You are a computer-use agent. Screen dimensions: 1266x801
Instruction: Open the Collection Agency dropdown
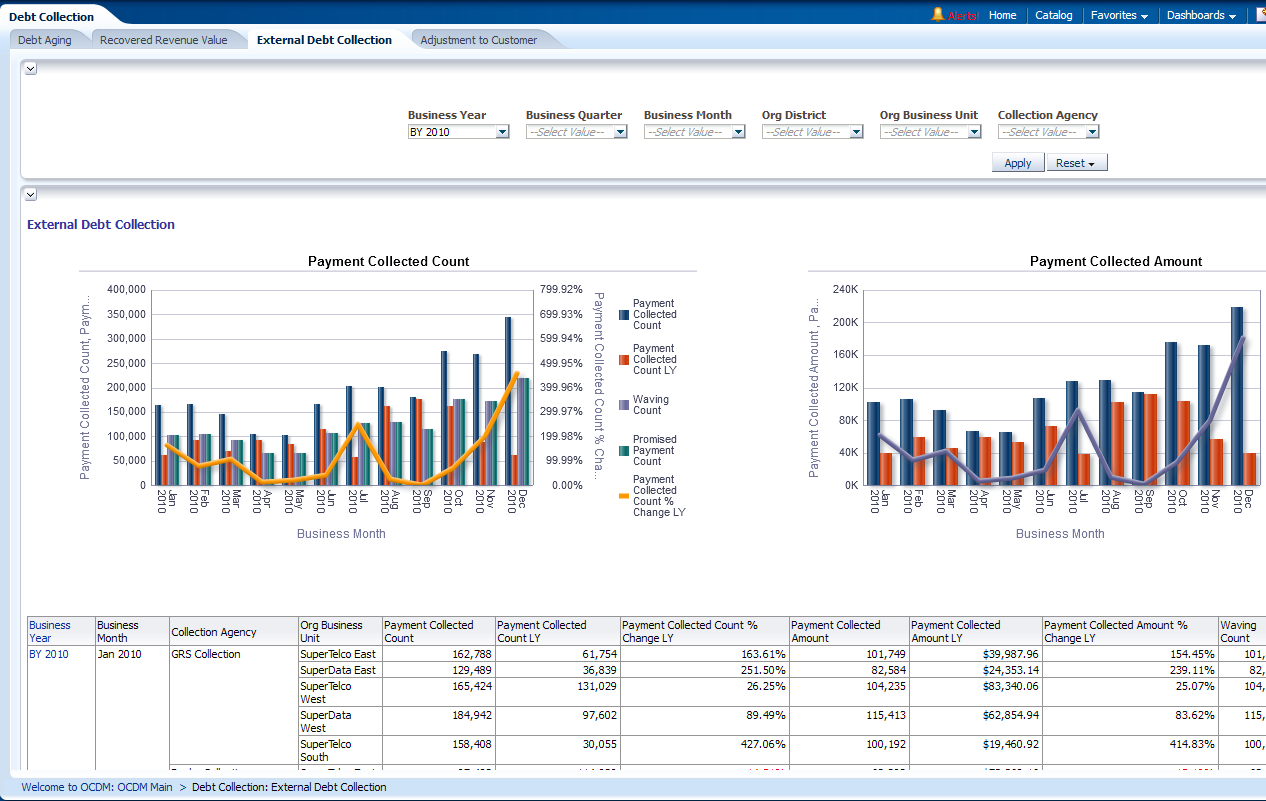tap(1092, 132)
